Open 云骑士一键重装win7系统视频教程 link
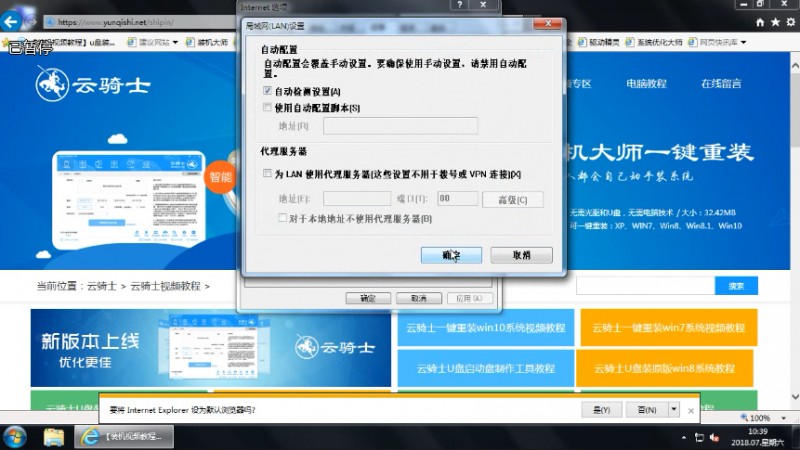Screen dimensions: 800x450 669,328
